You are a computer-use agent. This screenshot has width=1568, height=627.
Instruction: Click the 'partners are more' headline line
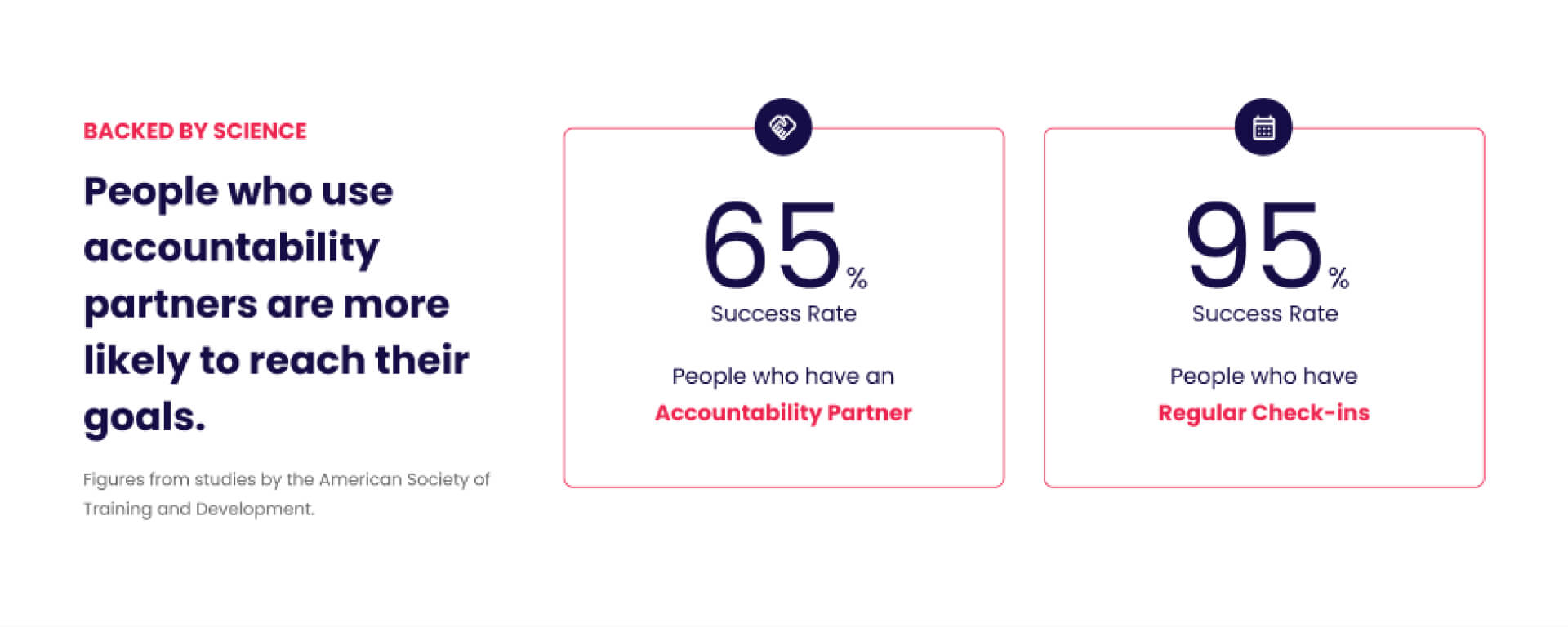(266, 305)
